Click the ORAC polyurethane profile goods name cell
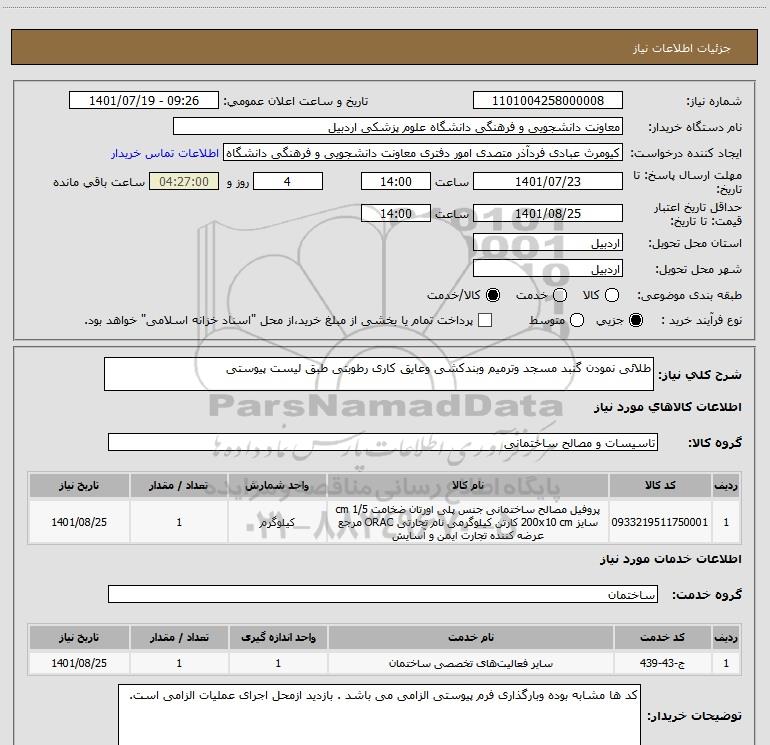Viewport: 770px width, 745px height. [x=468, y=522]
